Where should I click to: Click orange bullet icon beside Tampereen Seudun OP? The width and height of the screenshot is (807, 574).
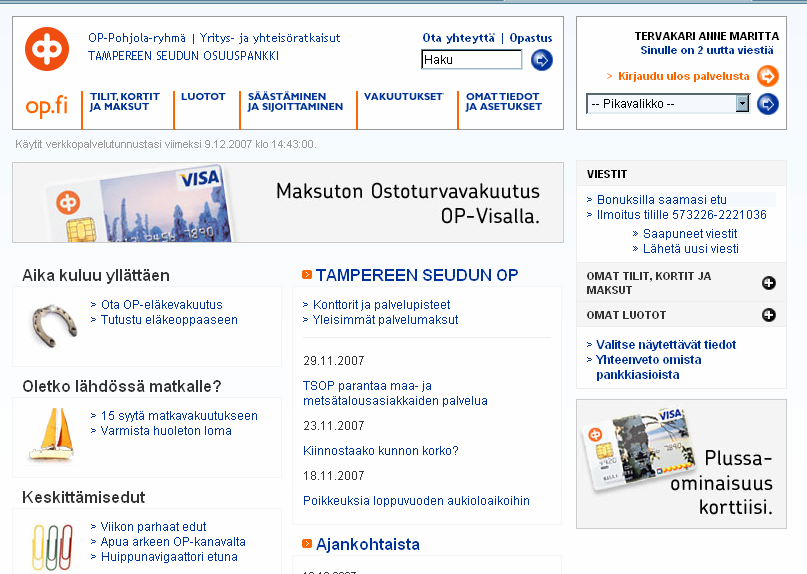pyautogui.click(x=307, y=274)
